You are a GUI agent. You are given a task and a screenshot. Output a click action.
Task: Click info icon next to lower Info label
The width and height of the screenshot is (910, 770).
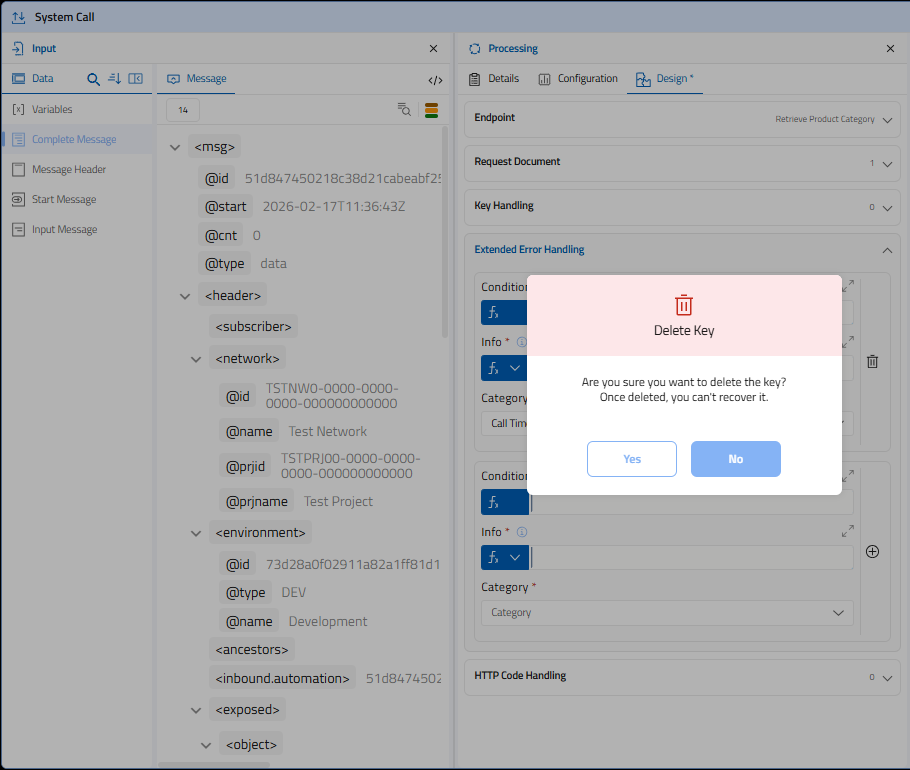(x=522, y=532)
